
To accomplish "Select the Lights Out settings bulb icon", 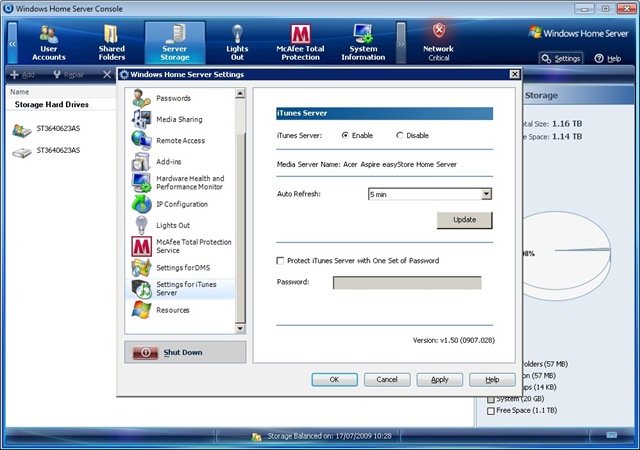I will pyautogui.click(x=141, y=225).
